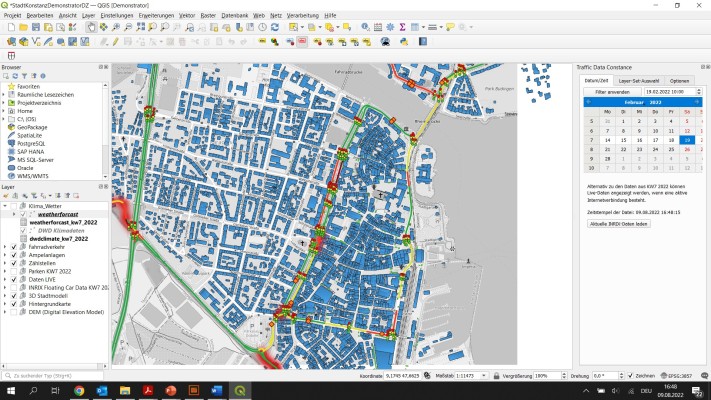Click the lock scale padlock icon

[497, 376]
